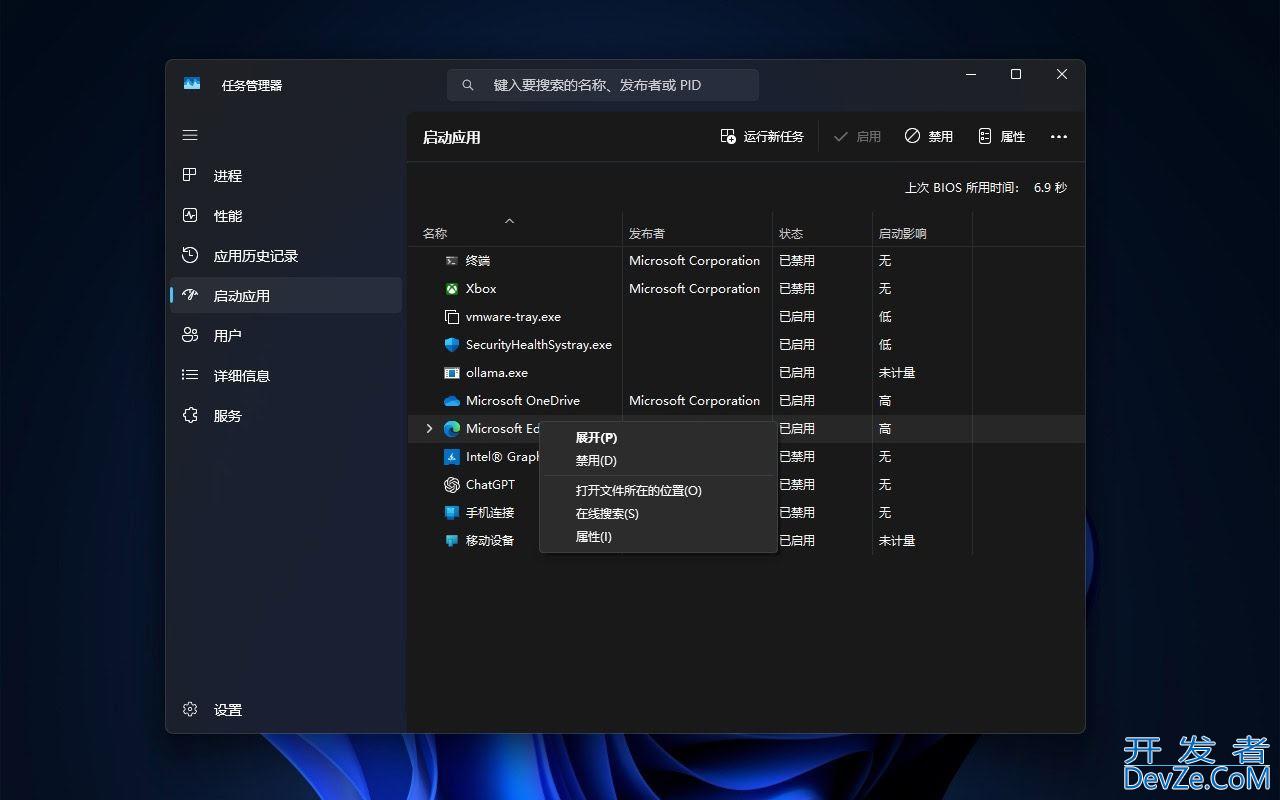The height and width of the screenshot is (800, 1280).
Task: Click 已启用 status in vmware-tray.exe row
Action: click(x=797, y=316)
